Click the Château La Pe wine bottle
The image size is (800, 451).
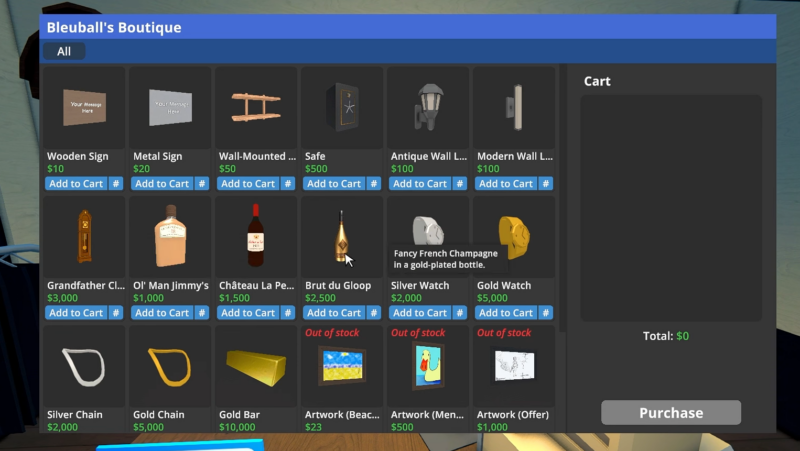pos(255,237)
